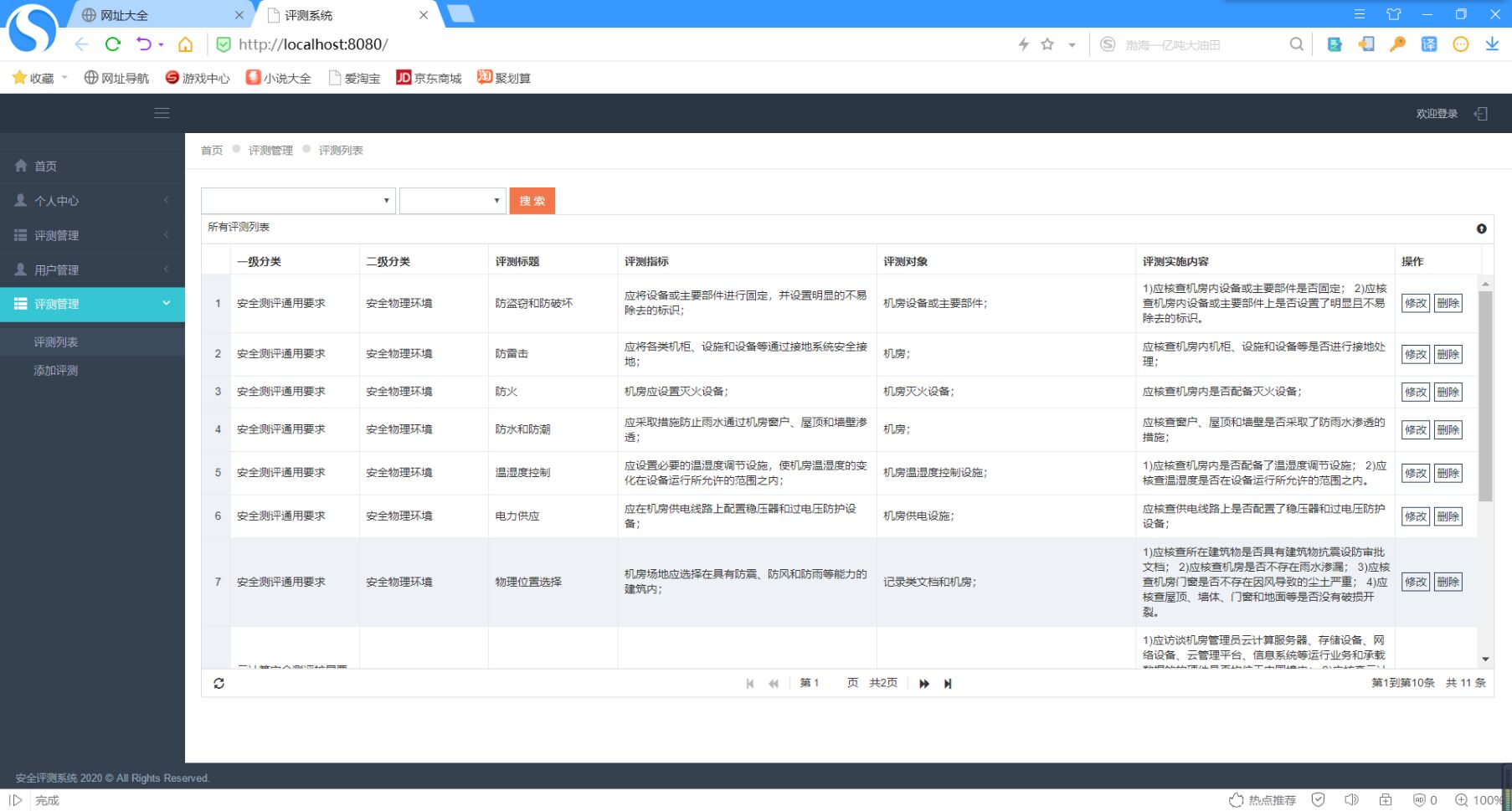Click 100% zoom level control
The height and width of the screenshot is (811, 1512).
click(x=1479, y=800)
